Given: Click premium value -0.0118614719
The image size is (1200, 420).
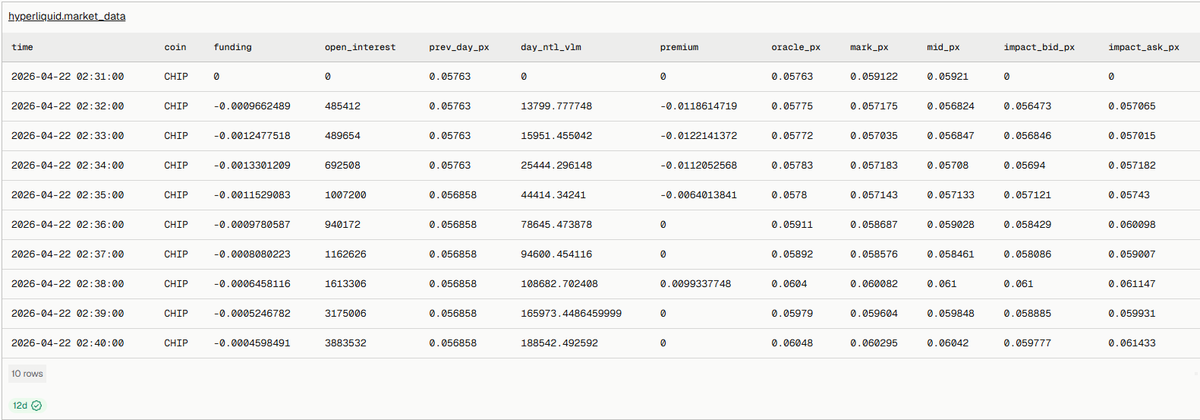Looking at the screenshot, I should [x=699, y=106].
